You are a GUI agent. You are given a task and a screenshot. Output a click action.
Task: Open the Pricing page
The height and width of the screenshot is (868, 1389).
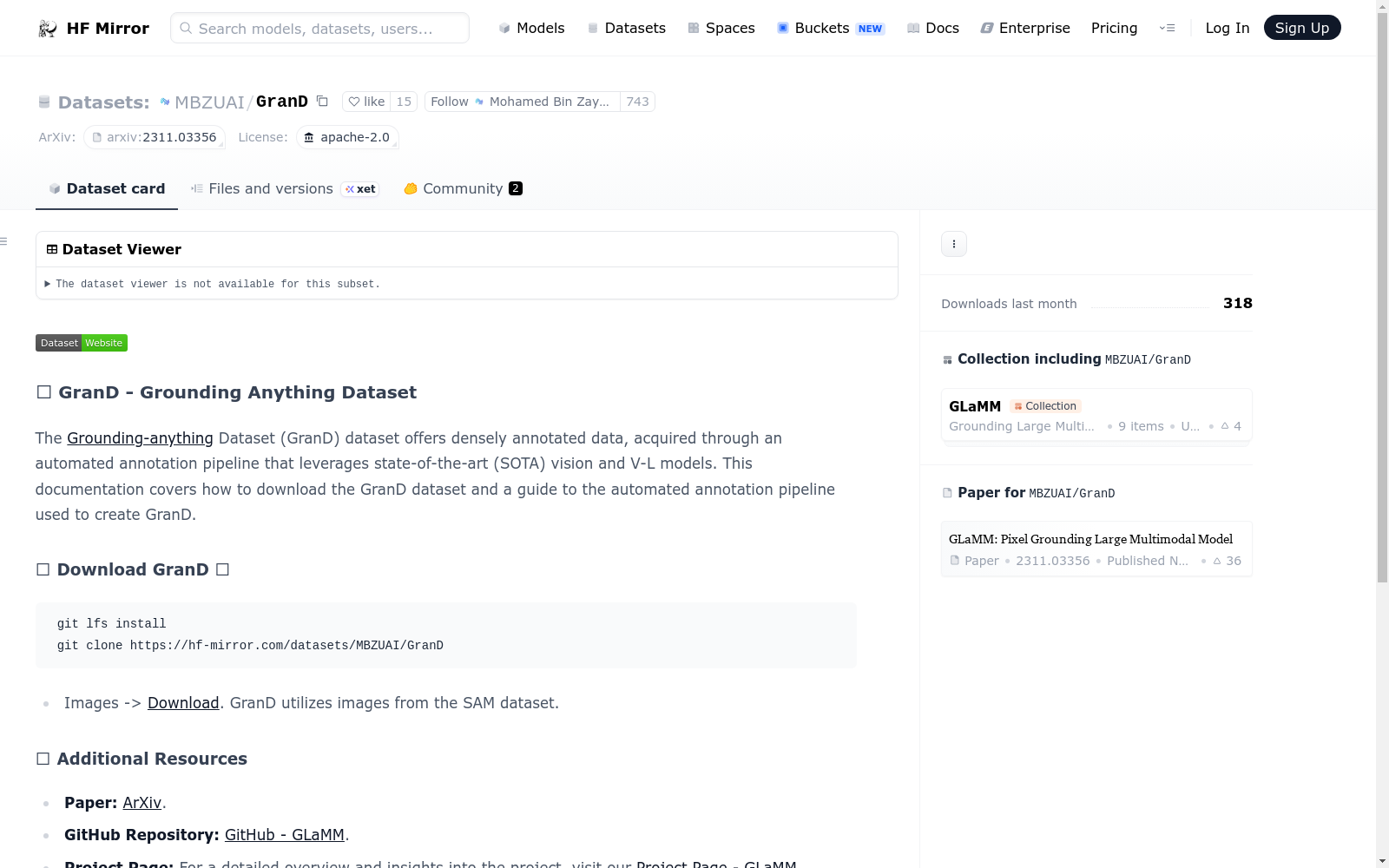coord(1114,28)
